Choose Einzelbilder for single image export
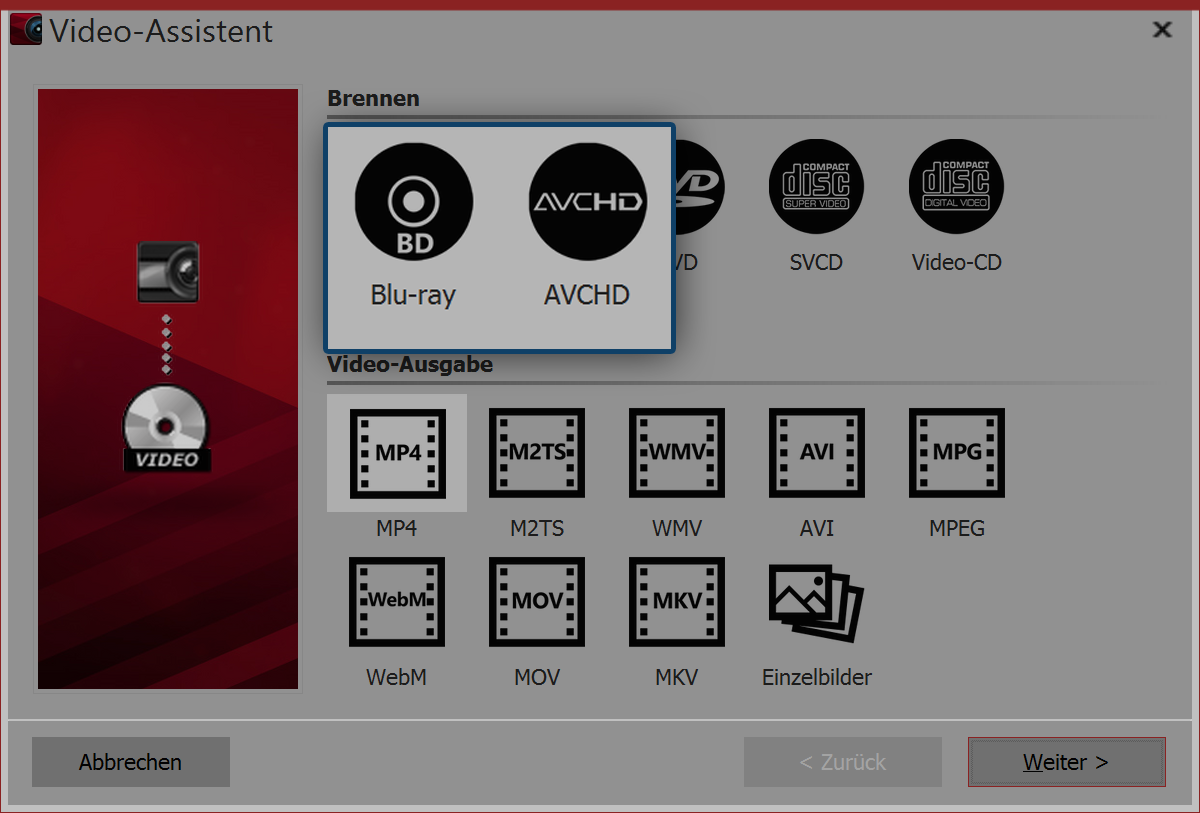1200x813 pixels. tap(816, 602)
